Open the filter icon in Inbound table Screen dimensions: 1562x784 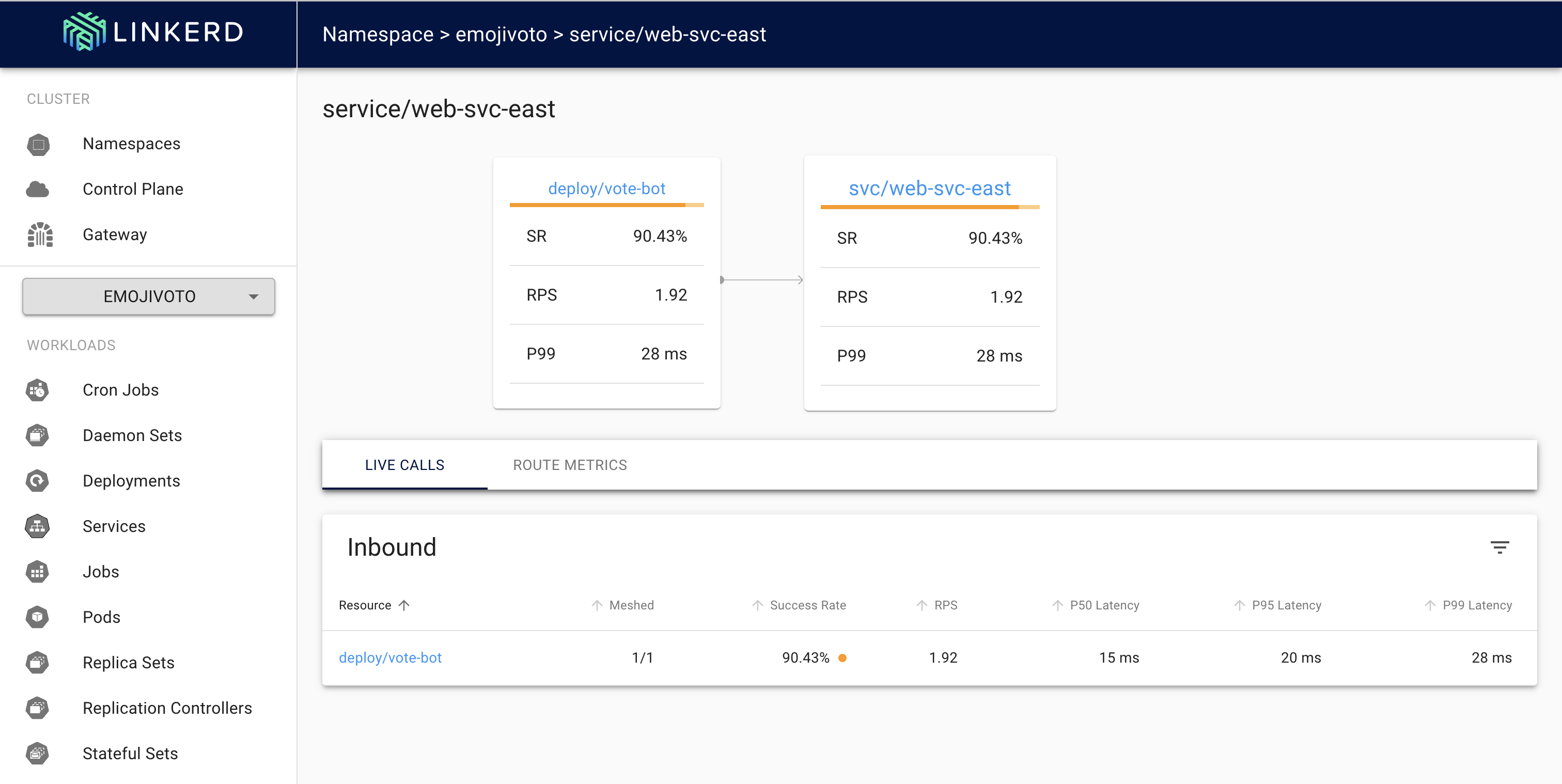tap(1499, 547)
